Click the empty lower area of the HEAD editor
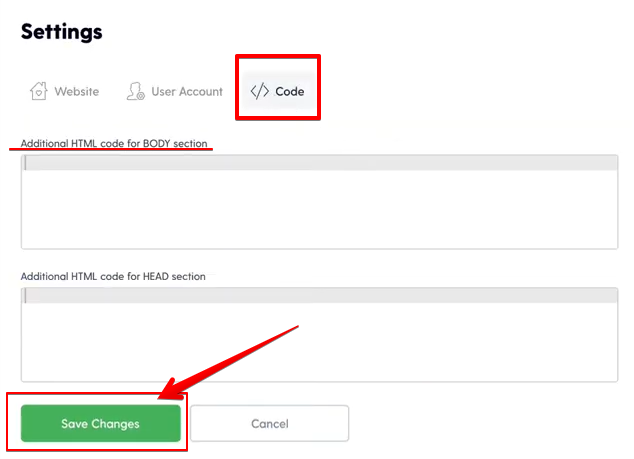The image size is (634, 459). (x=319, y=342)
